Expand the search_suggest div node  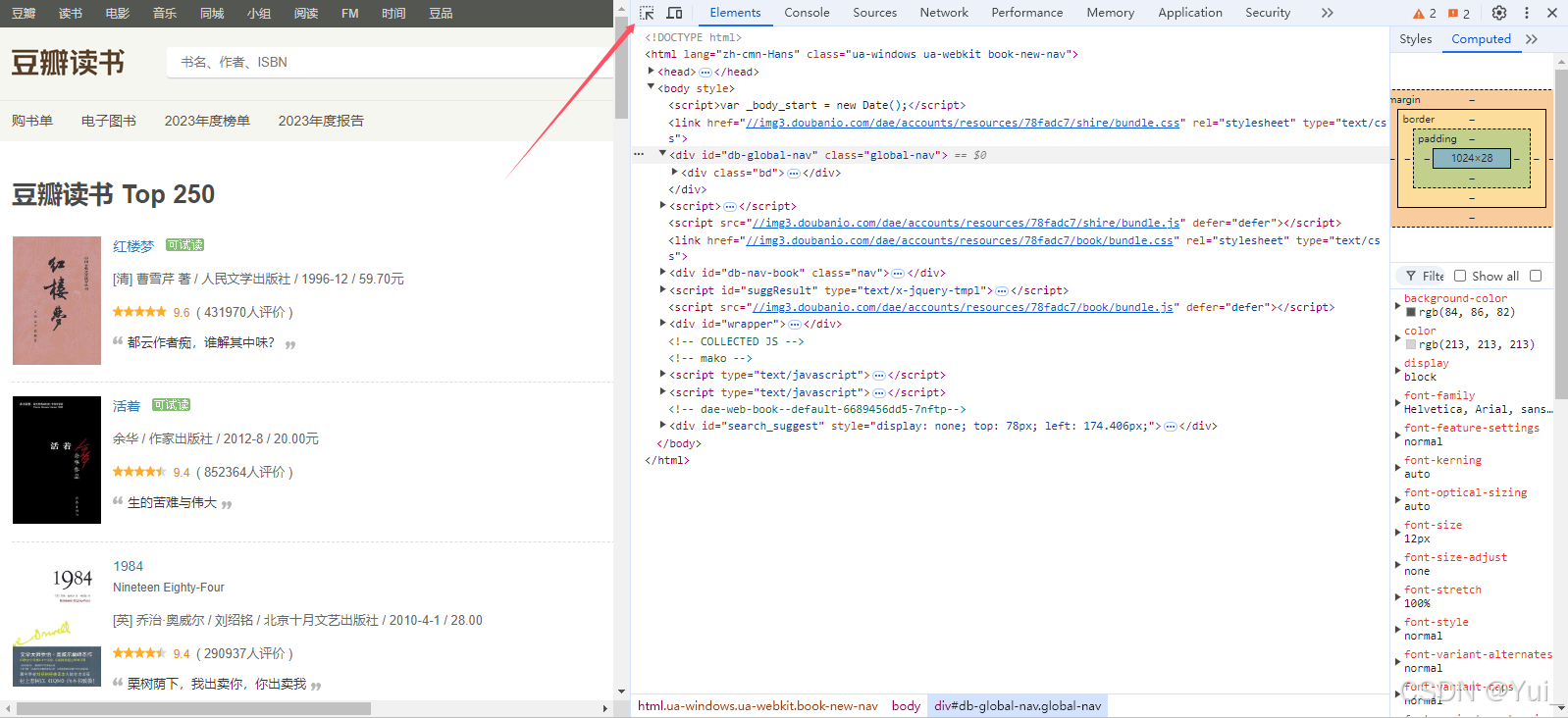coord(662,425)
